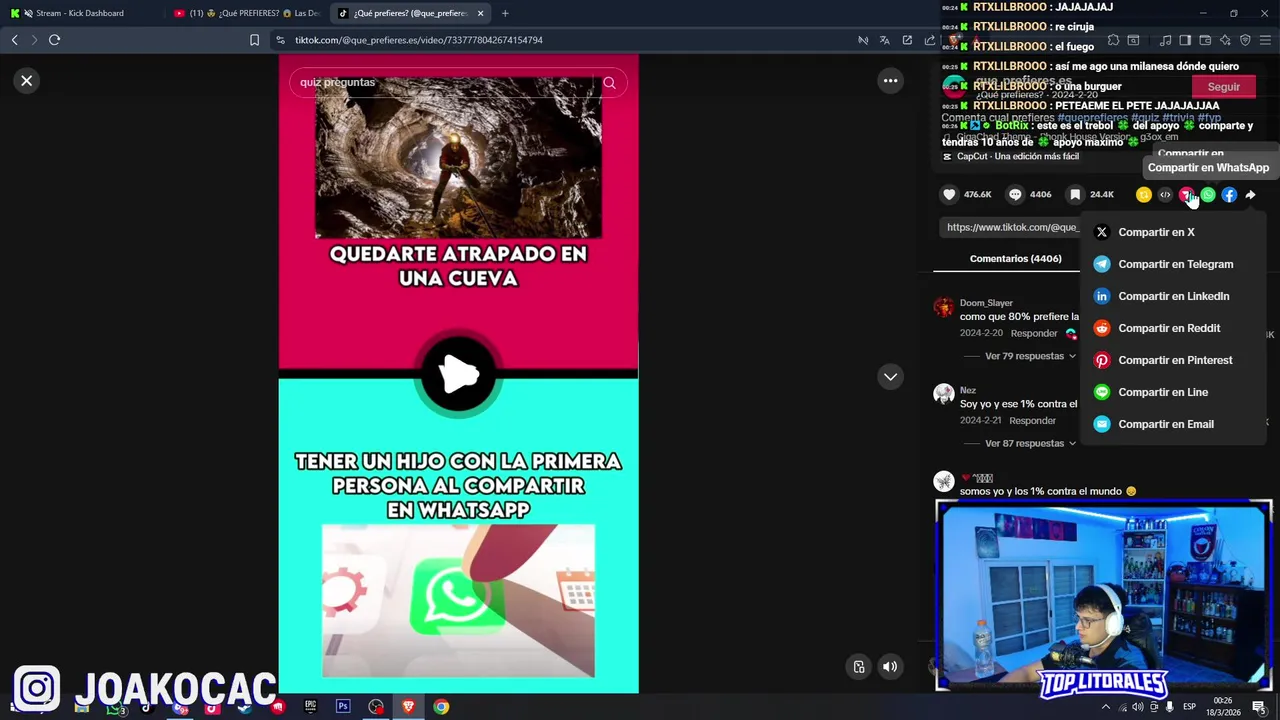The image size is (1280, 720).
Task: Select Compartir en X
Action: coord(1173,232)
